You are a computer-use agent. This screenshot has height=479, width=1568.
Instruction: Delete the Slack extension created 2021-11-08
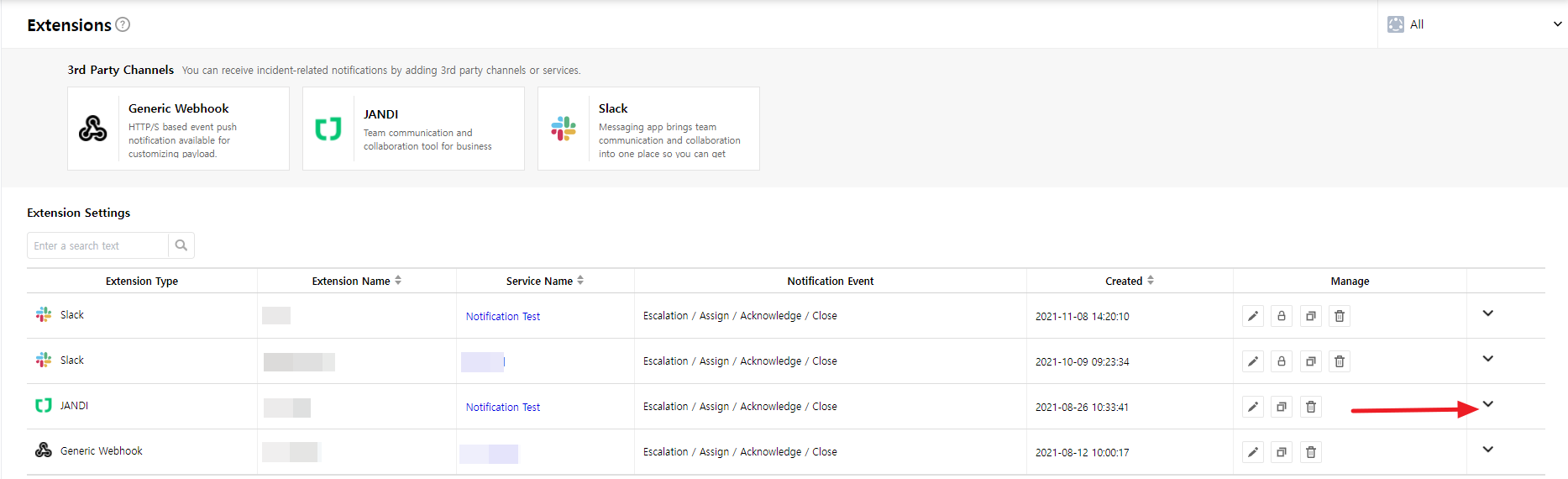1339,316
